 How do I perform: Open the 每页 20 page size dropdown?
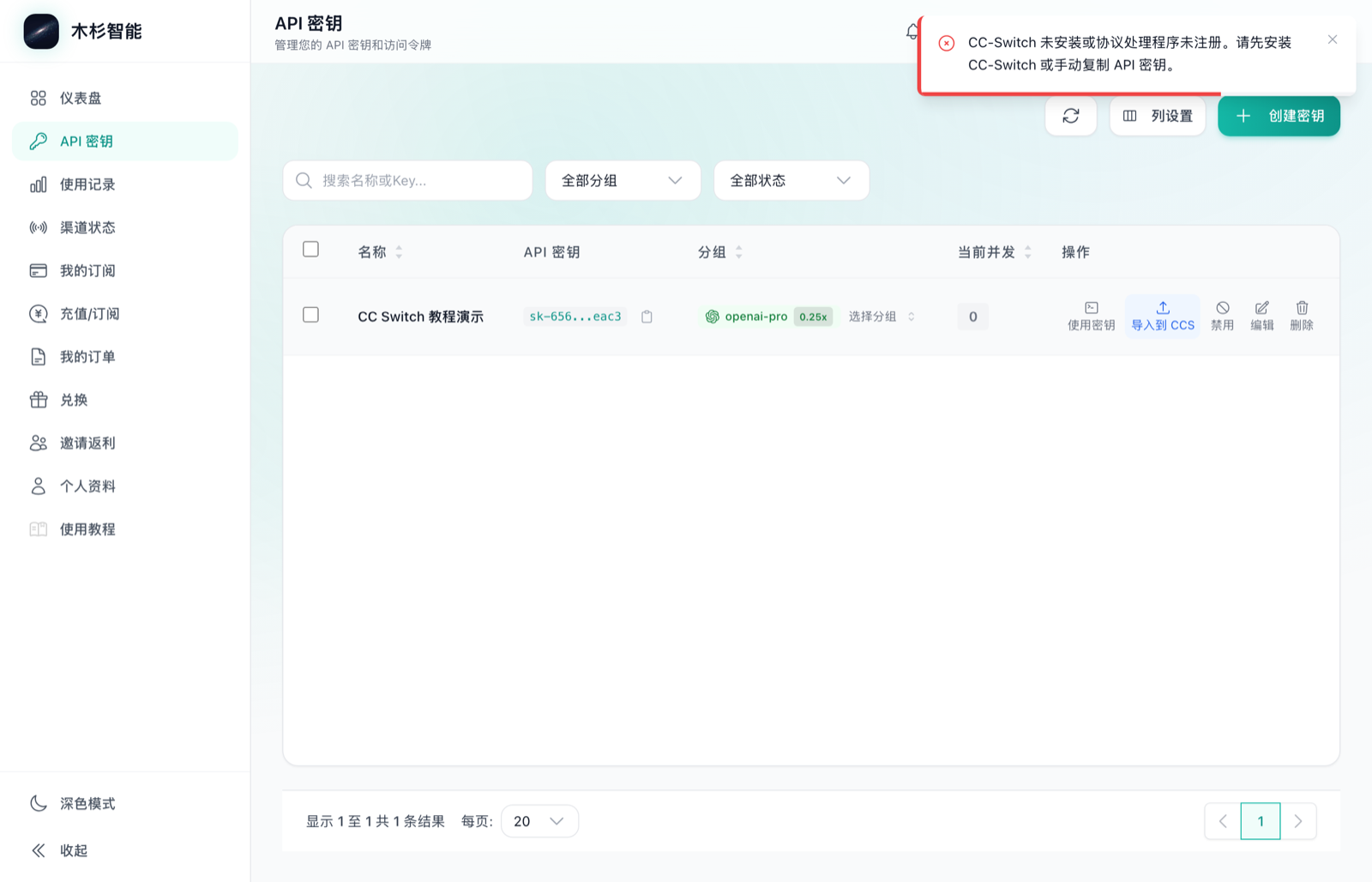tap(539, 821)
